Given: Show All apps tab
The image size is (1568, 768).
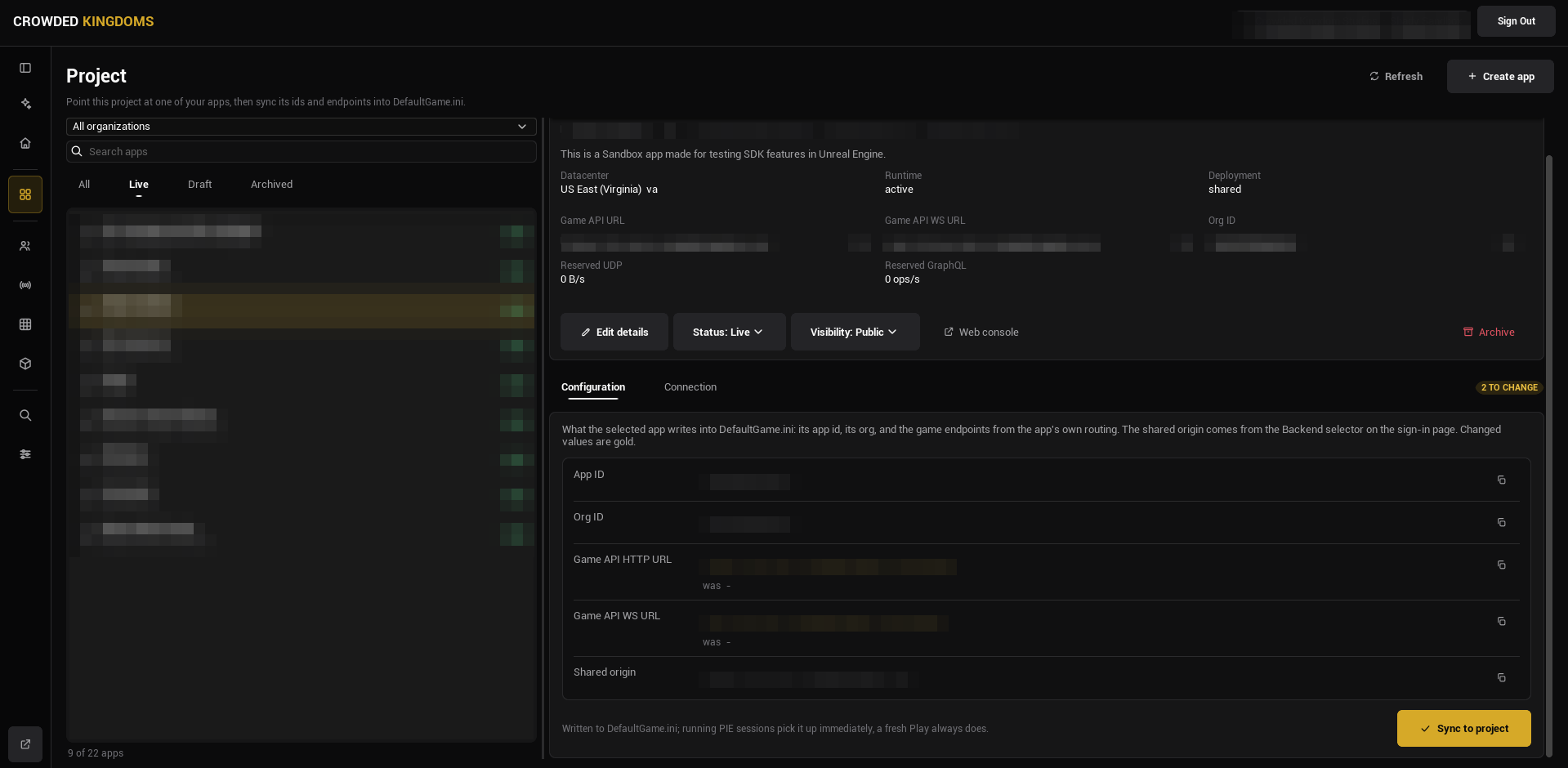Looking at the screenshot, I should click(x=84, y=185).
